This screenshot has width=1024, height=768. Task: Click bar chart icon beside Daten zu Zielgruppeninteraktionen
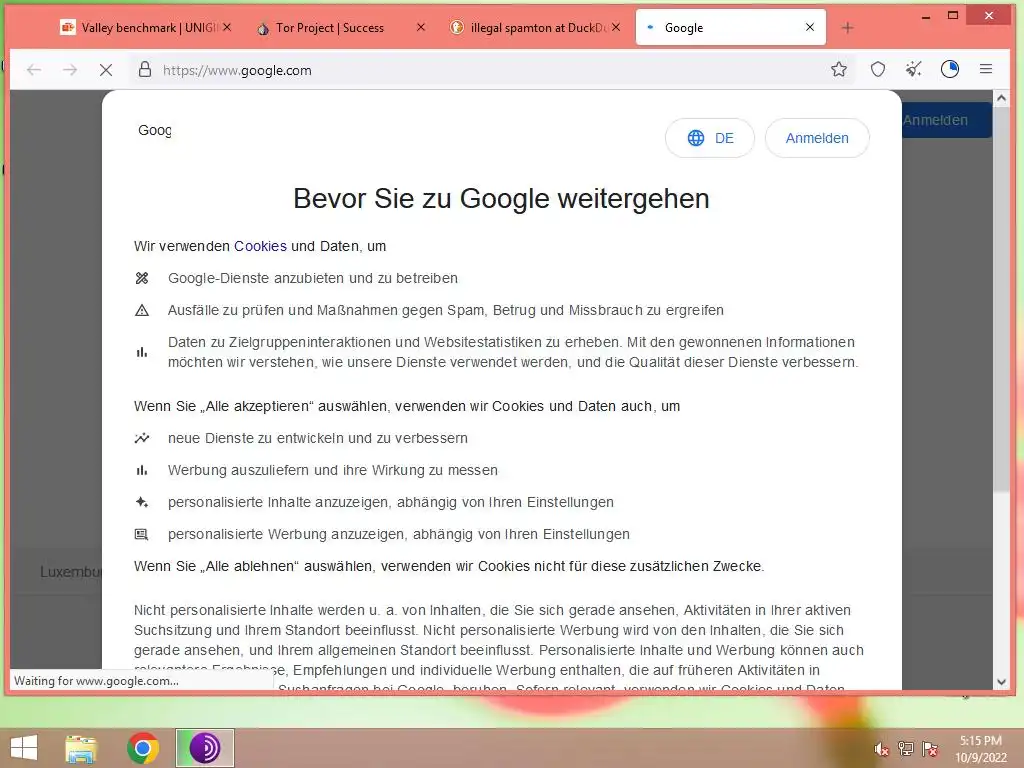(142, 352)
